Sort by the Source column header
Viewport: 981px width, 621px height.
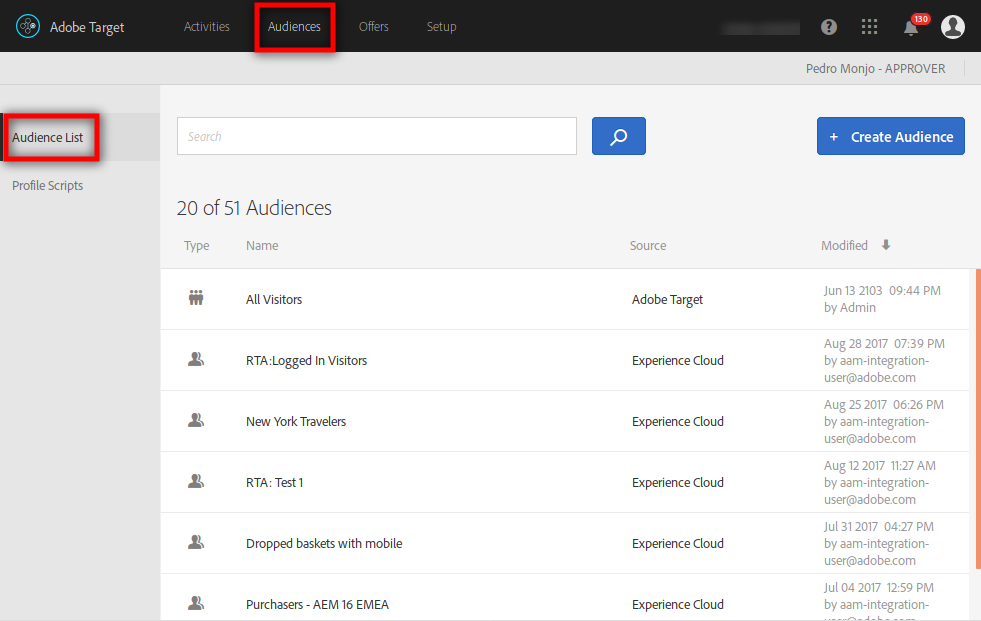(648, 246)
